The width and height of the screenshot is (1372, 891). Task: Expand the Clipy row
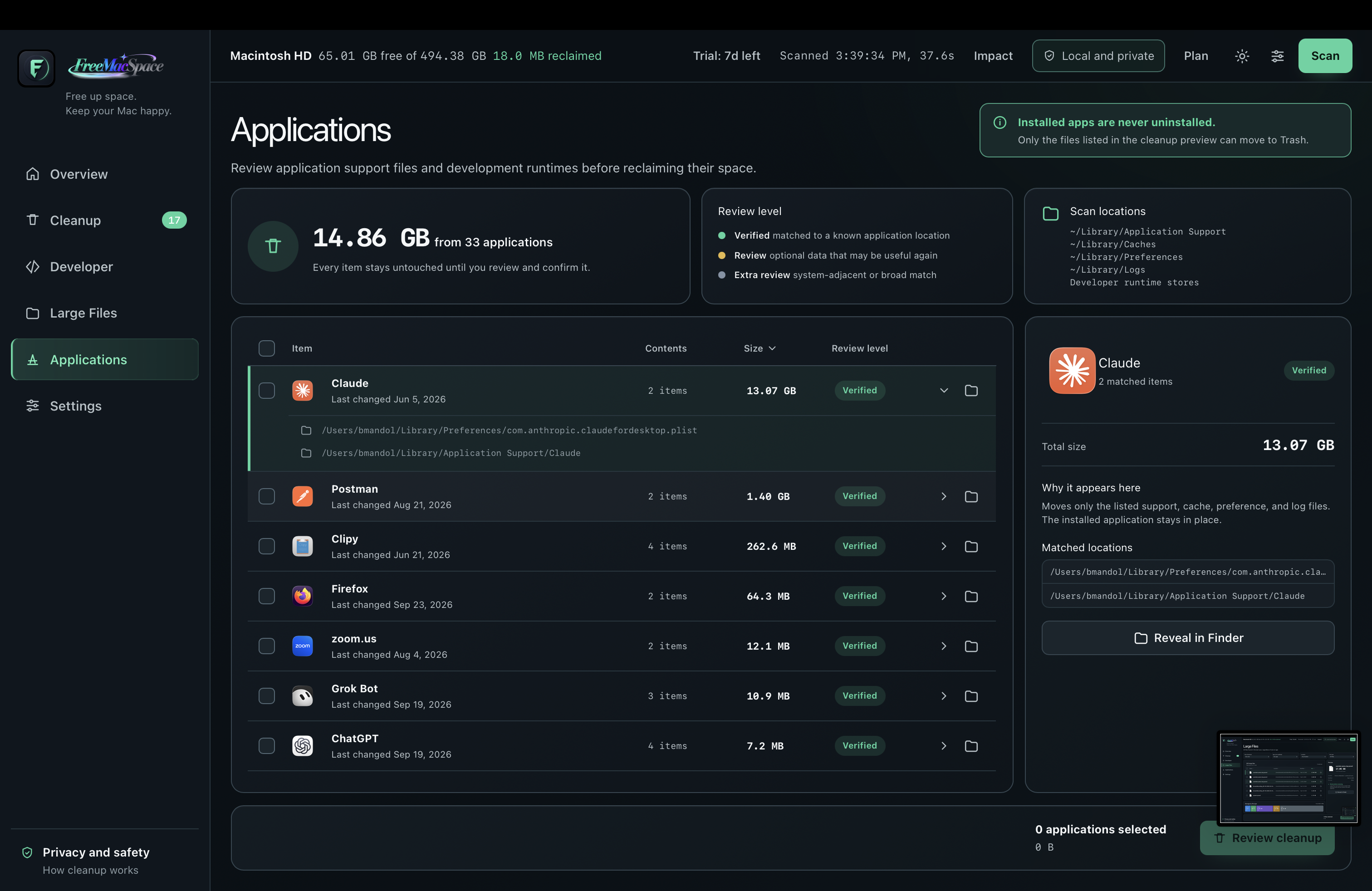pos(944,546)
